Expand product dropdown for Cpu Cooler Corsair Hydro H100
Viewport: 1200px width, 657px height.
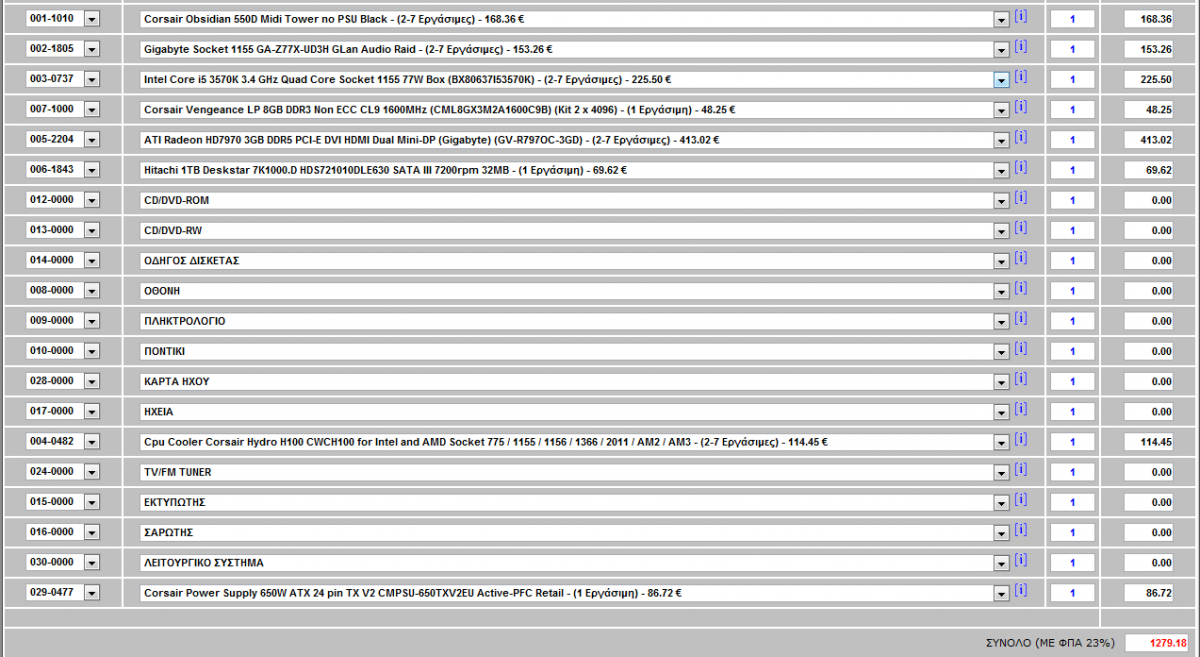[1001, 442]
